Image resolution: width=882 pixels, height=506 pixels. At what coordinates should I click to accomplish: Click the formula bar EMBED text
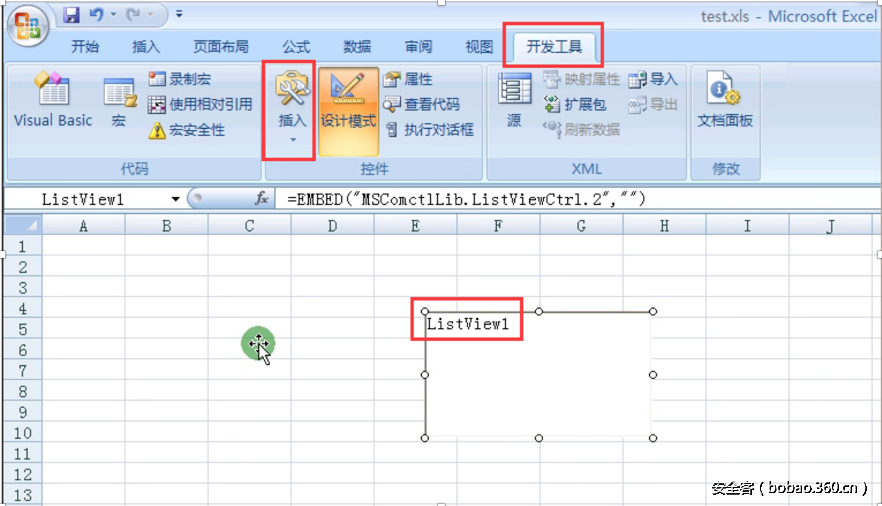coord(466,199)
